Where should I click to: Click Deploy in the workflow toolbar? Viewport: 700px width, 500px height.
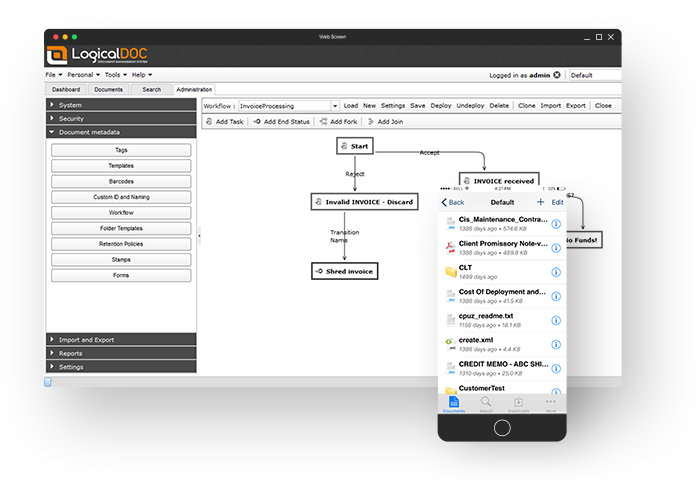pos(441,106)
